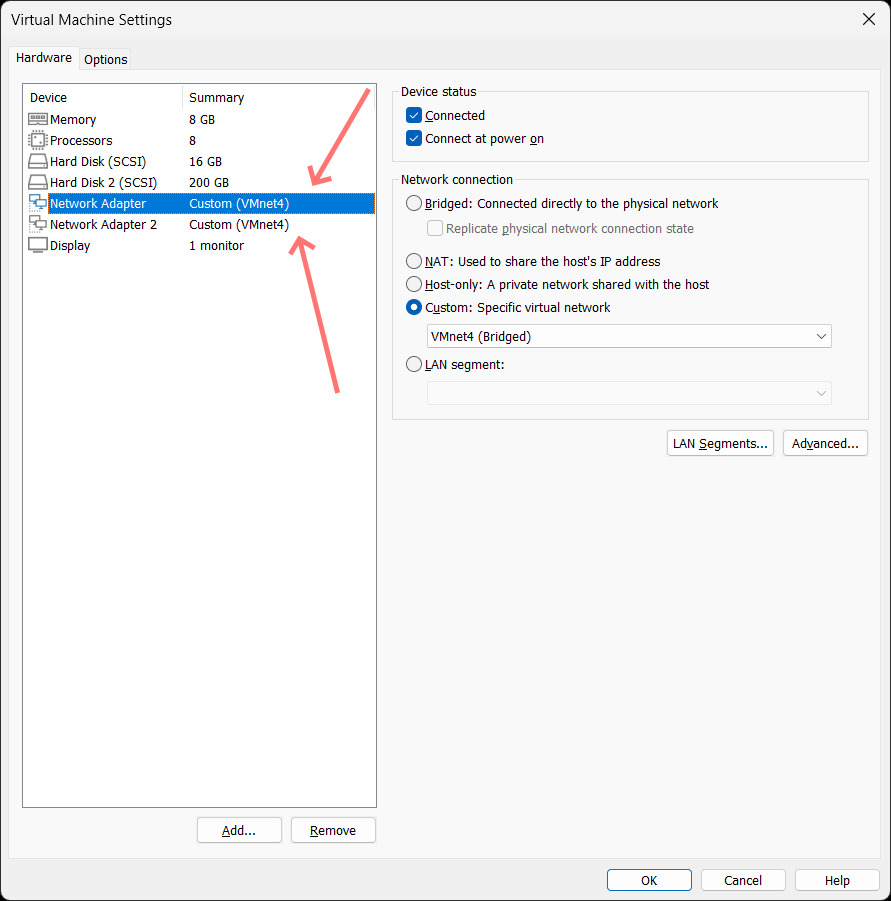Toggle Connect at power on checkbox
The height and width of the screenshot is (901, 891).
coord(414,139)
